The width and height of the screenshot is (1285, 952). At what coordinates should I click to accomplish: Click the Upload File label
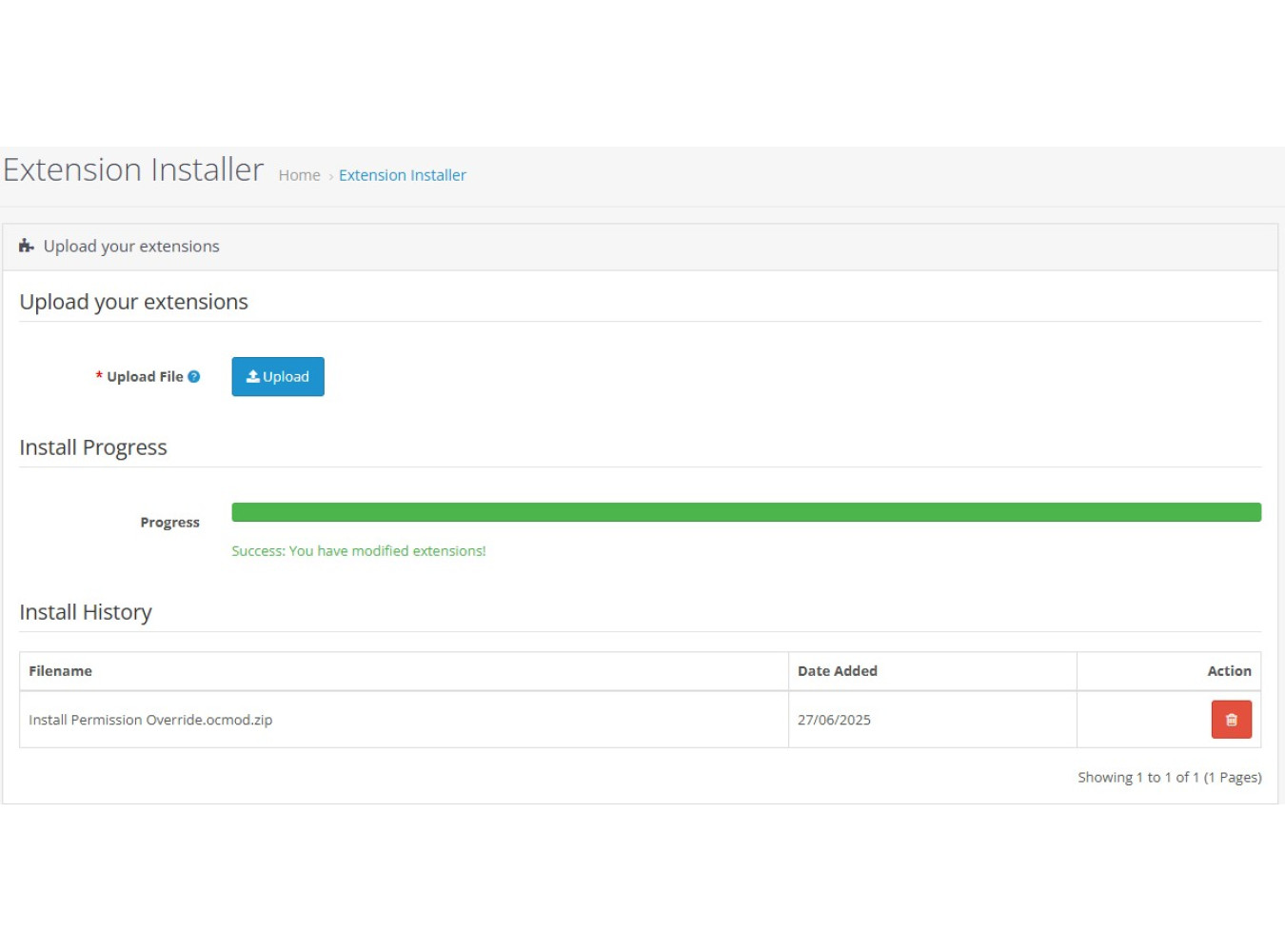pos(145,377)
